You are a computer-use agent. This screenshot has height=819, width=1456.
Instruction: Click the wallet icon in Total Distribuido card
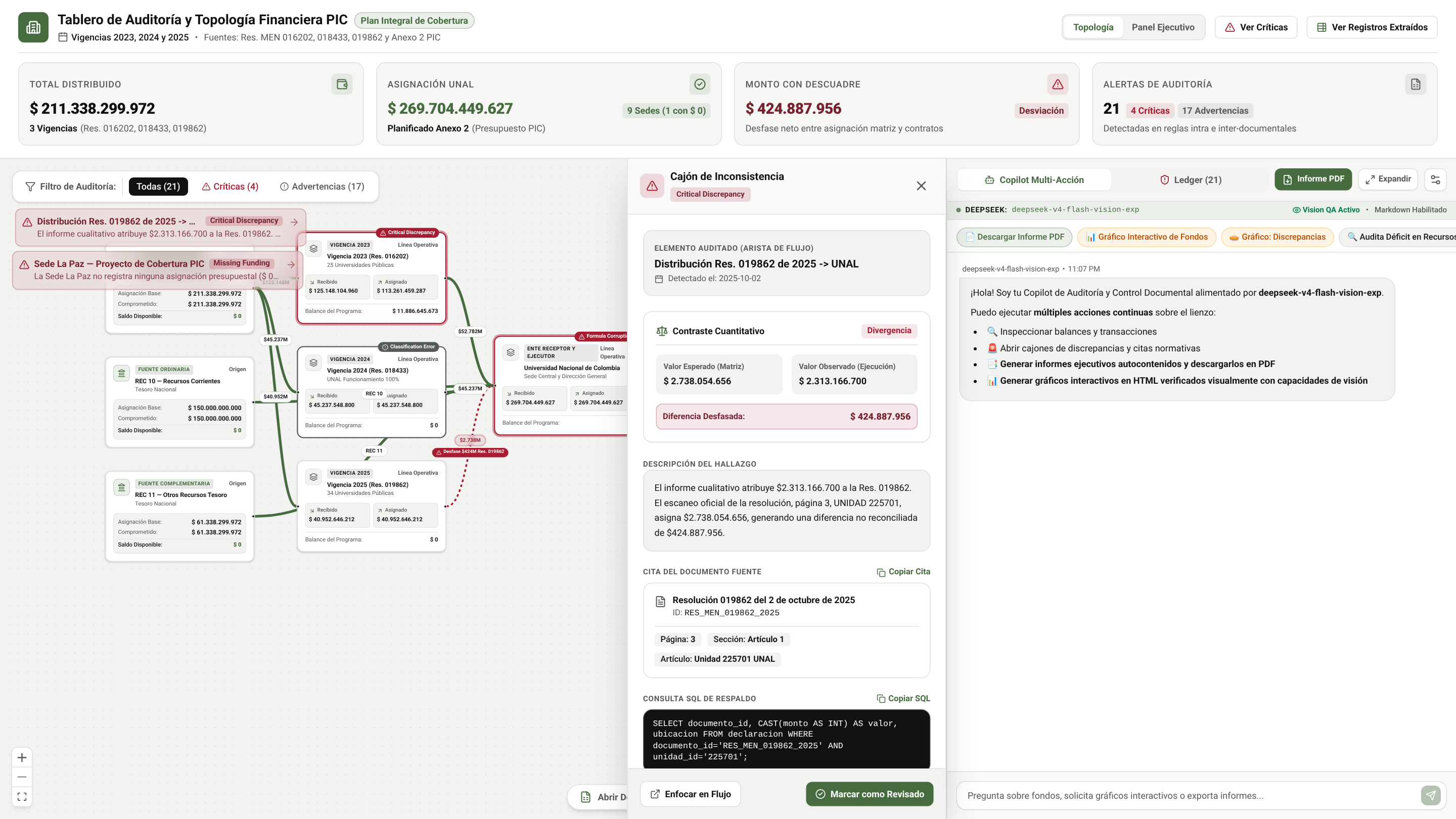point(342,84)
